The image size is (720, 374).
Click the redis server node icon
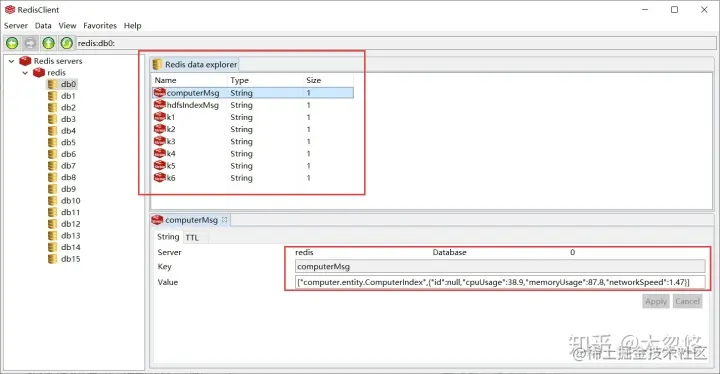coord(39,73)
